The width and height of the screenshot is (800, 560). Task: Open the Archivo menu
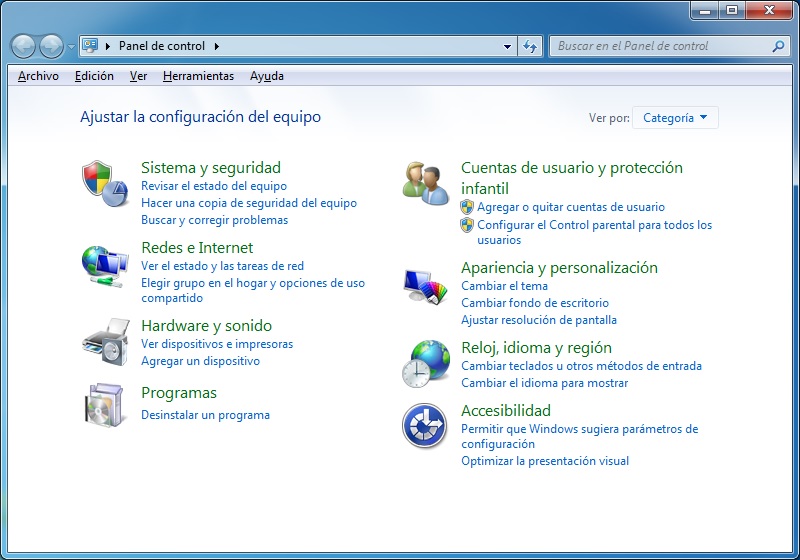[38, 76]
